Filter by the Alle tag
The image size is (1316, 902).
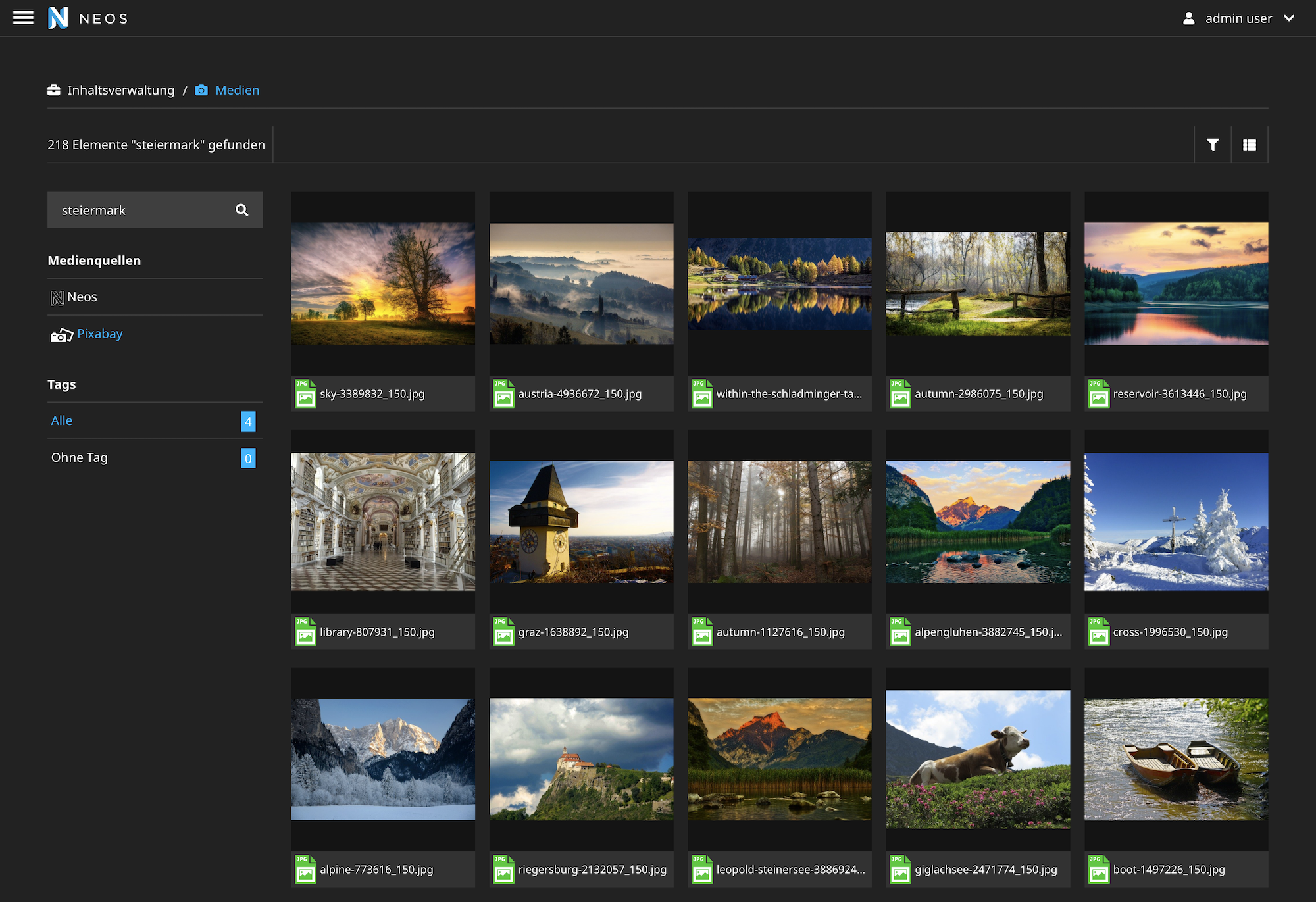(62, 420)
